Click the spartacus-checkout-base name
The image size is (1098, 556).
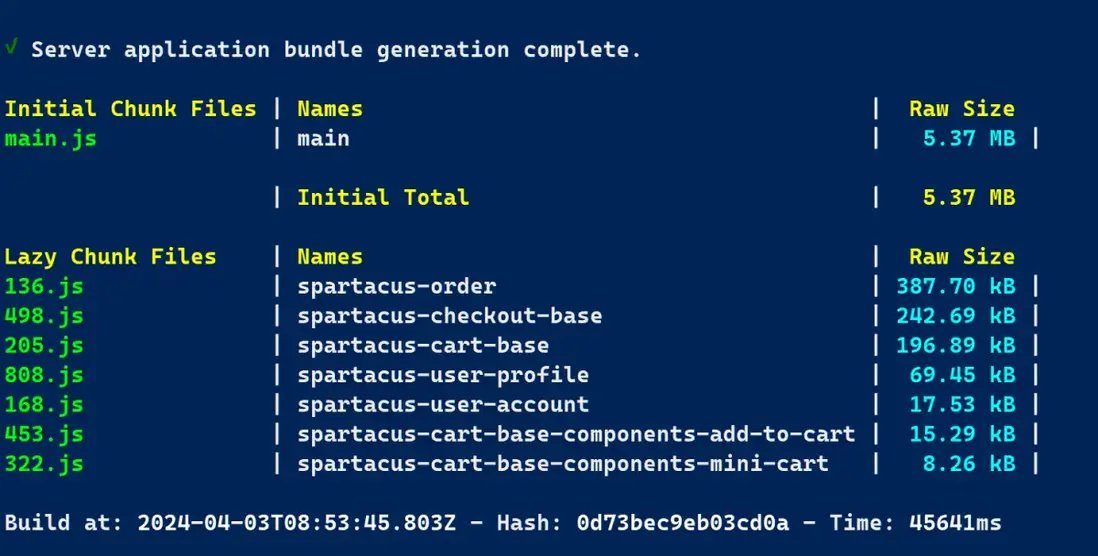click(449, 316)
